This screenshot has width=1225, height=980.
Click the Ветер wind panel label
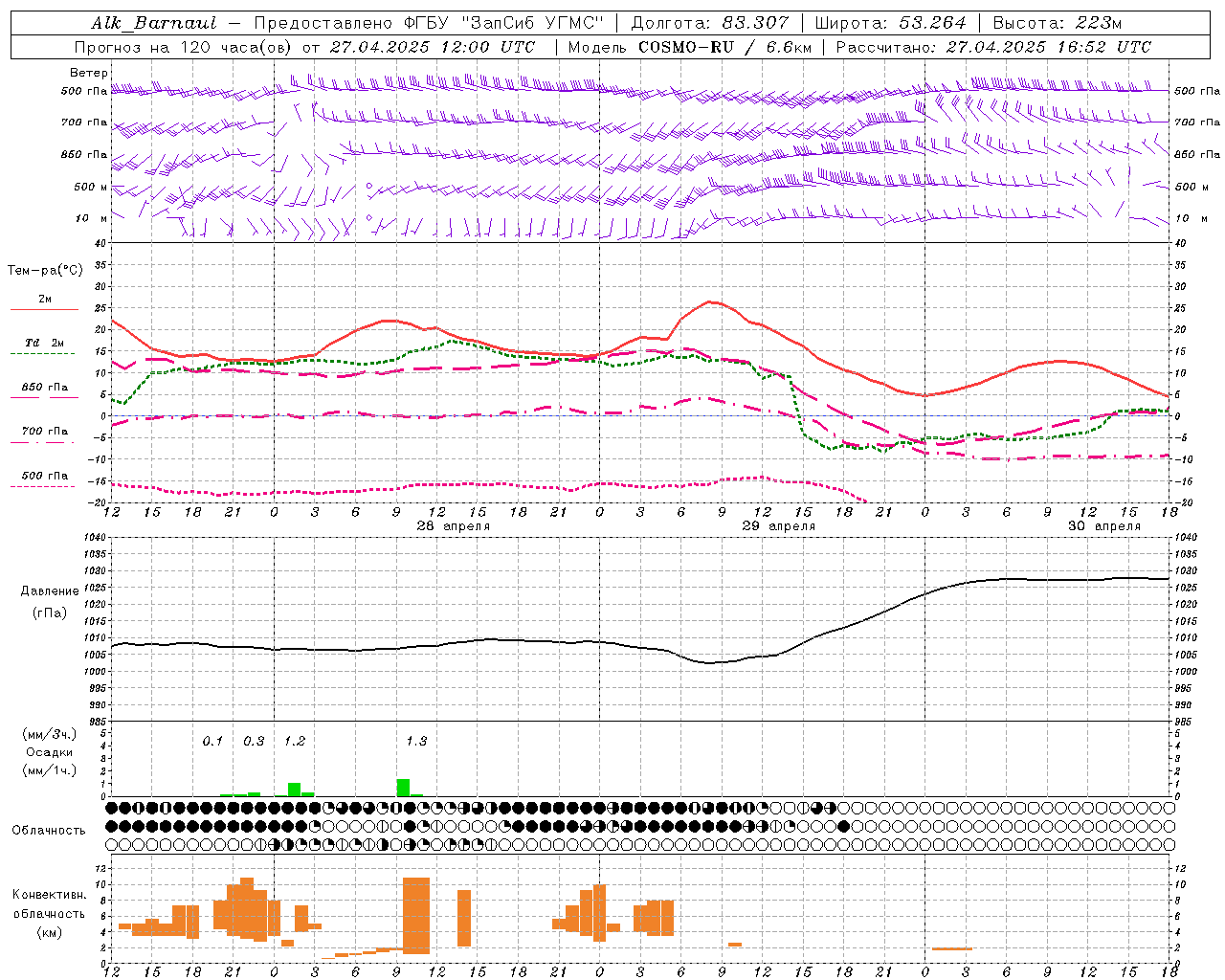click(x=88, y=73)
